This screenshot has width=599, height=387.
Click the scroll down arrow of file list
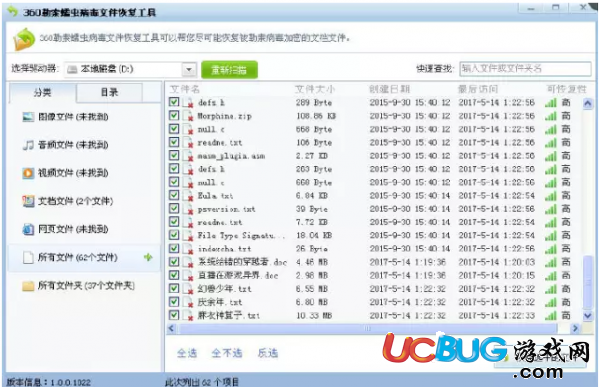(588, 316)
